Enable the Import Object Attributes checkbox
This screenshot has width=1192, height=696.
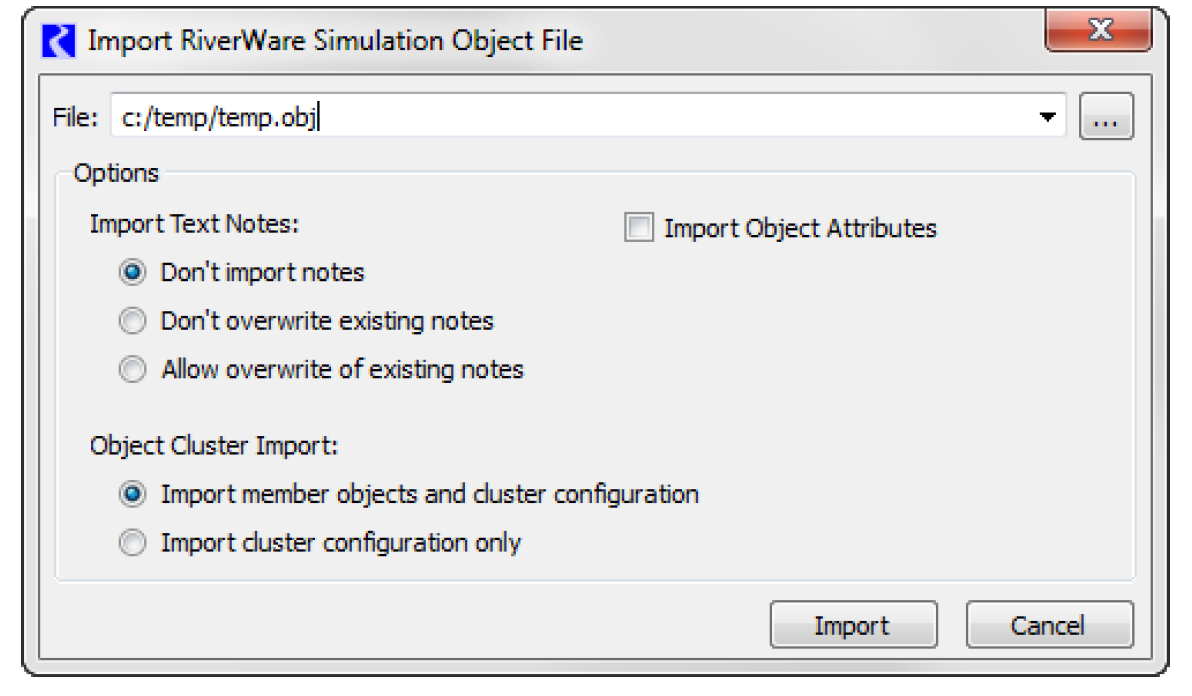(x=639, y=227)
